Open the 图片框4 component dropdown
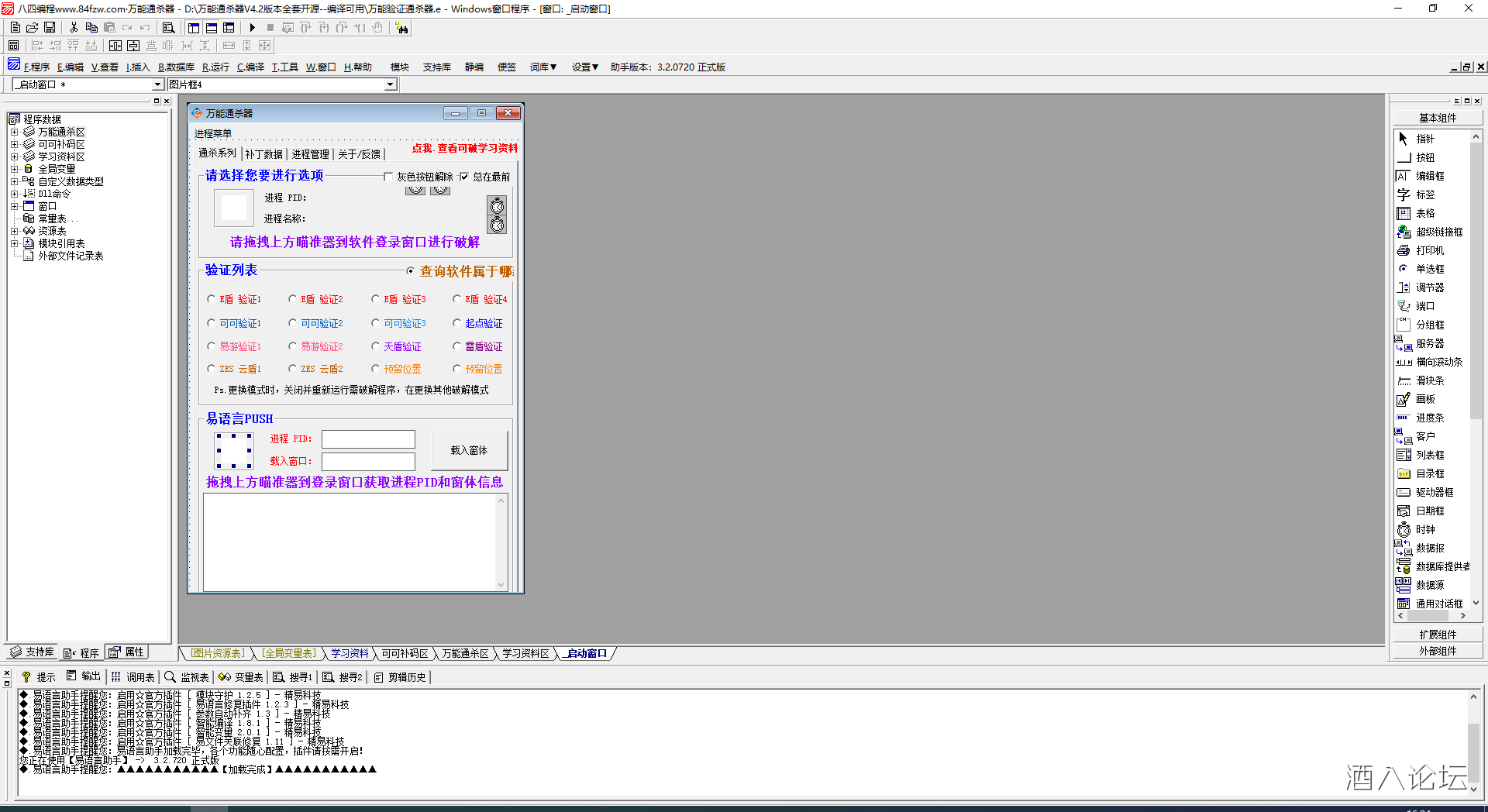1488x812 pixels. [391, 84]
